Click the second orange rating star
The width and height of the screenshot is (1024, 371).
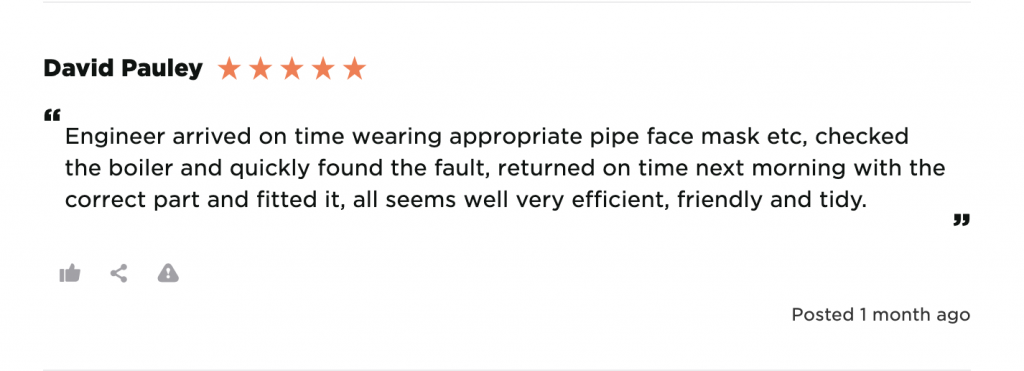[261, 68]
